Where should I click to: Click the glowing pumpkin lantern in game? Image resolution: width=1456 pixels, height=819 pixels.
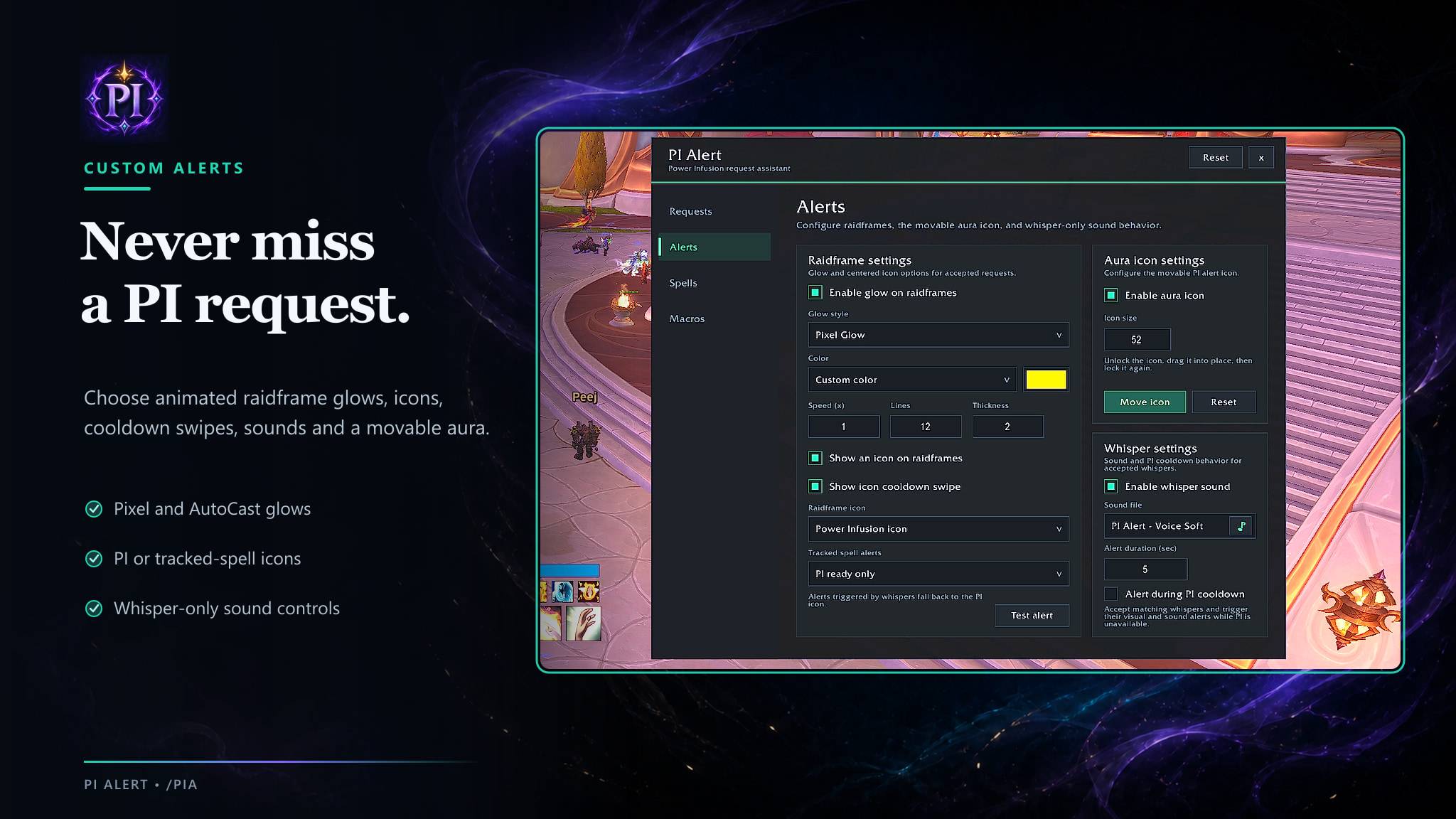[x=1358, y=609]
